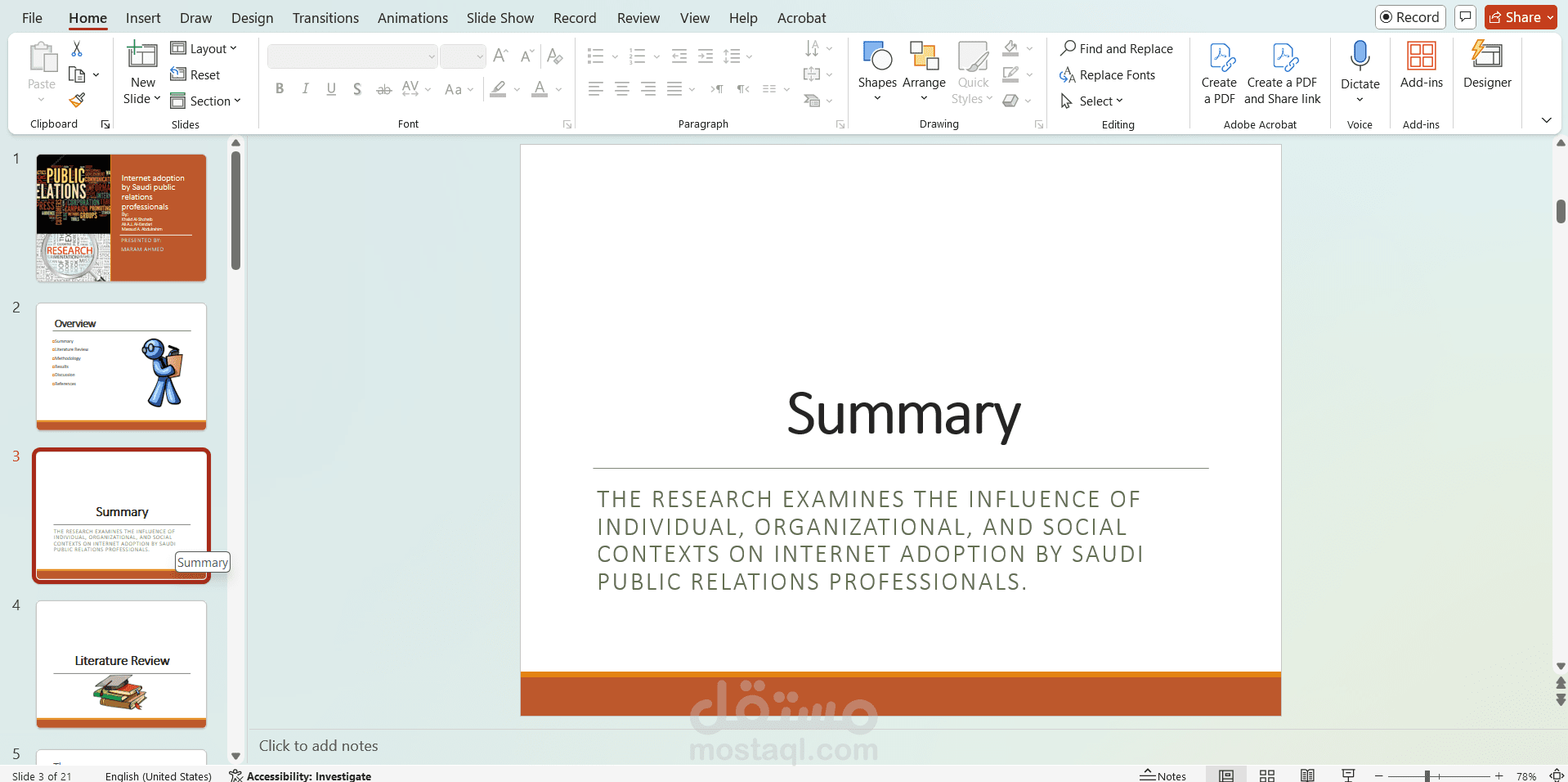Clear all formatting with eraser icon

click(x=555, y=56)
